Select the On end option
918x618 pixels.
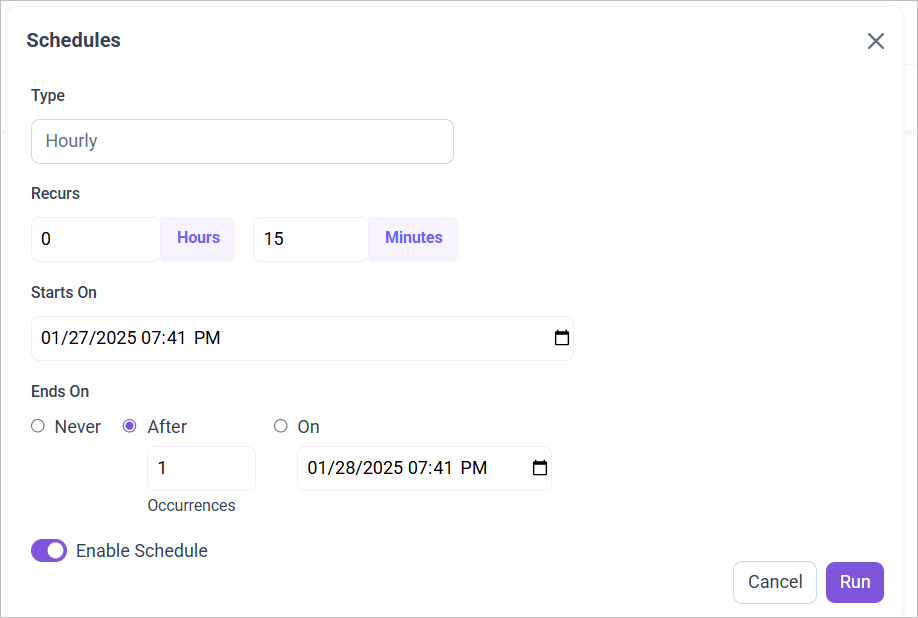coord(281,426)
